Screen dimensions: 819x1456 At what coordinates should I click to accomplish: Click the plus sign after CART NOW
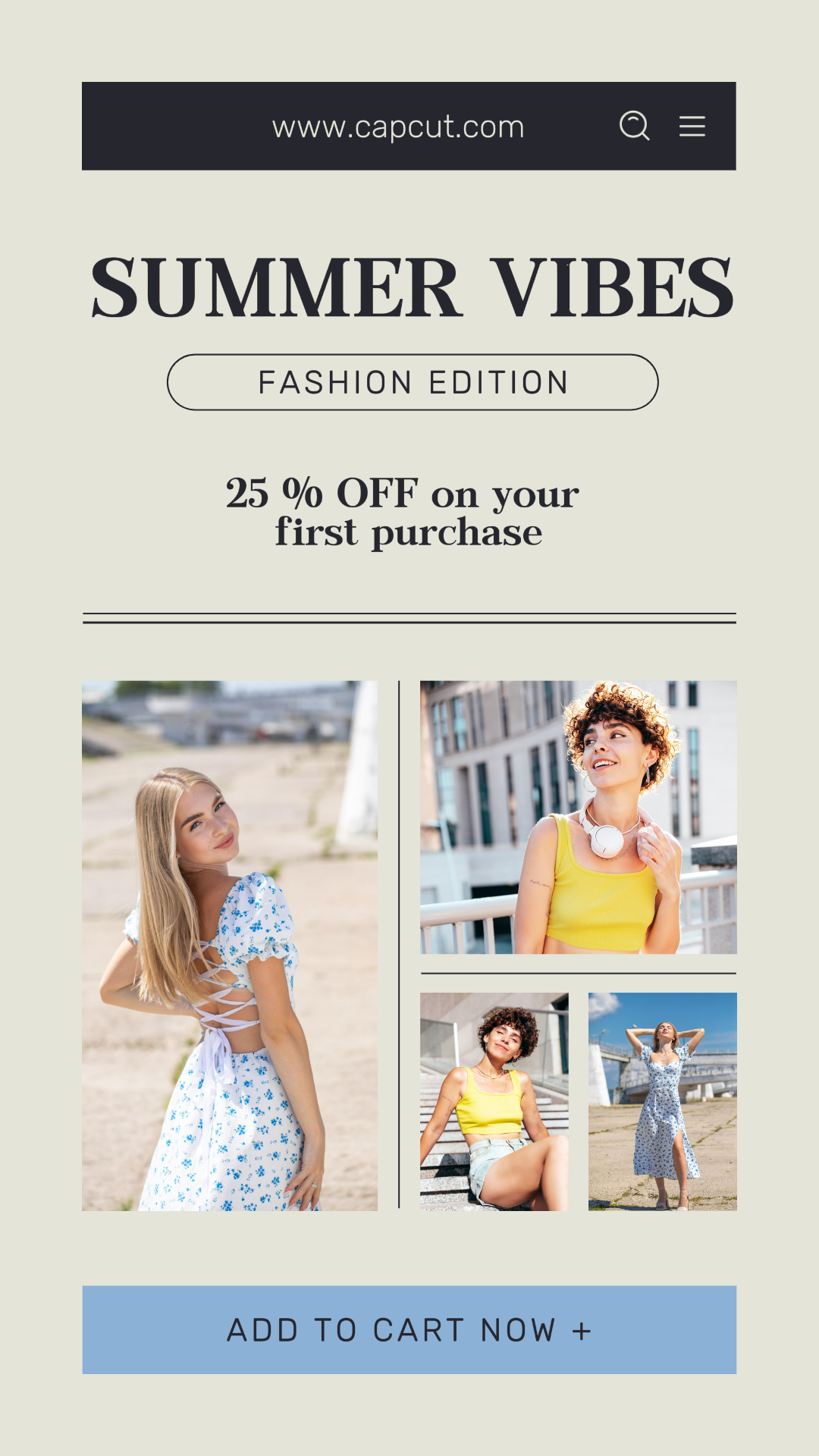click(581, 1331)
